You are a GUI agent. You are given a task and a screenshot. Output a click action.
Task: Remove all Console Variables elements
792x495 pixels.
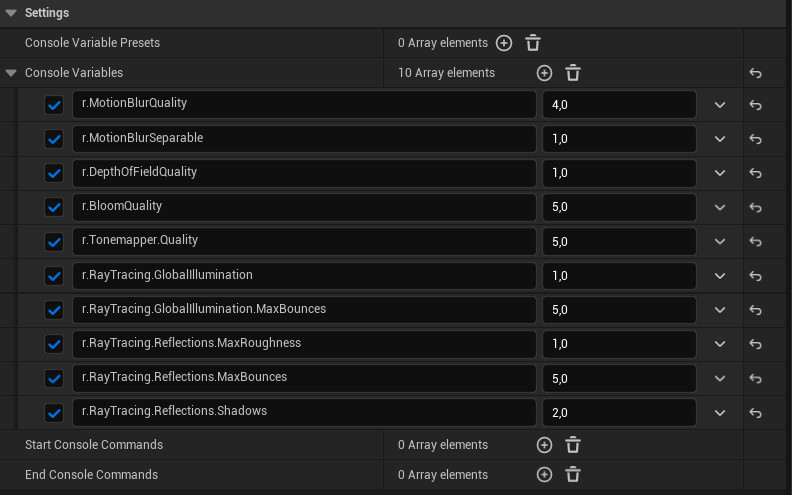(573, 73)
